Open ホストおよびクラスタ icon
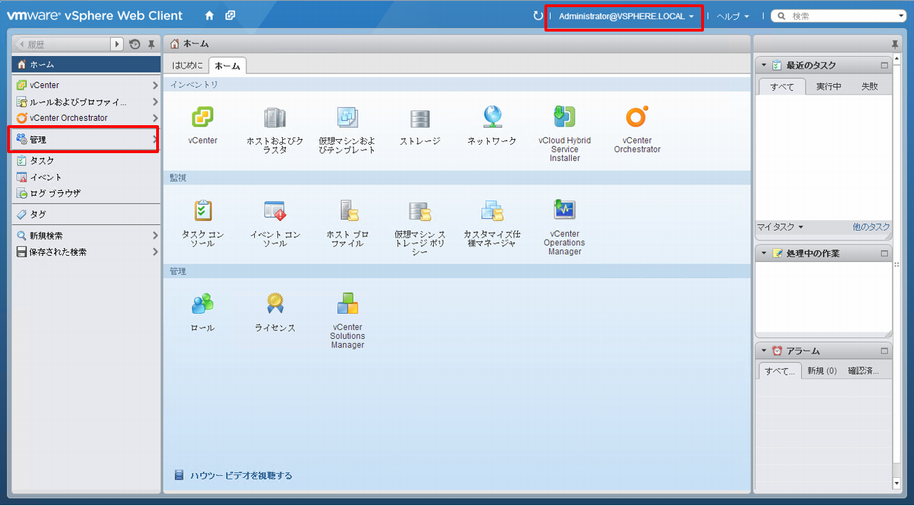The image size is (914, 506). click(275, 118)
